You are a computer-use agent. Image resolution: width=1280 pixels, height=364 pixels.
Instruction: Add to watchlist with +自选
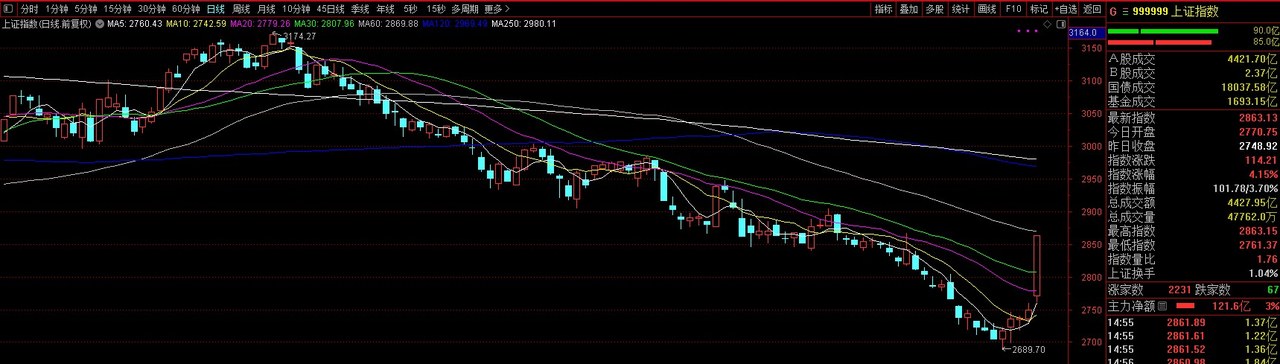click(x=1064, y=9)
